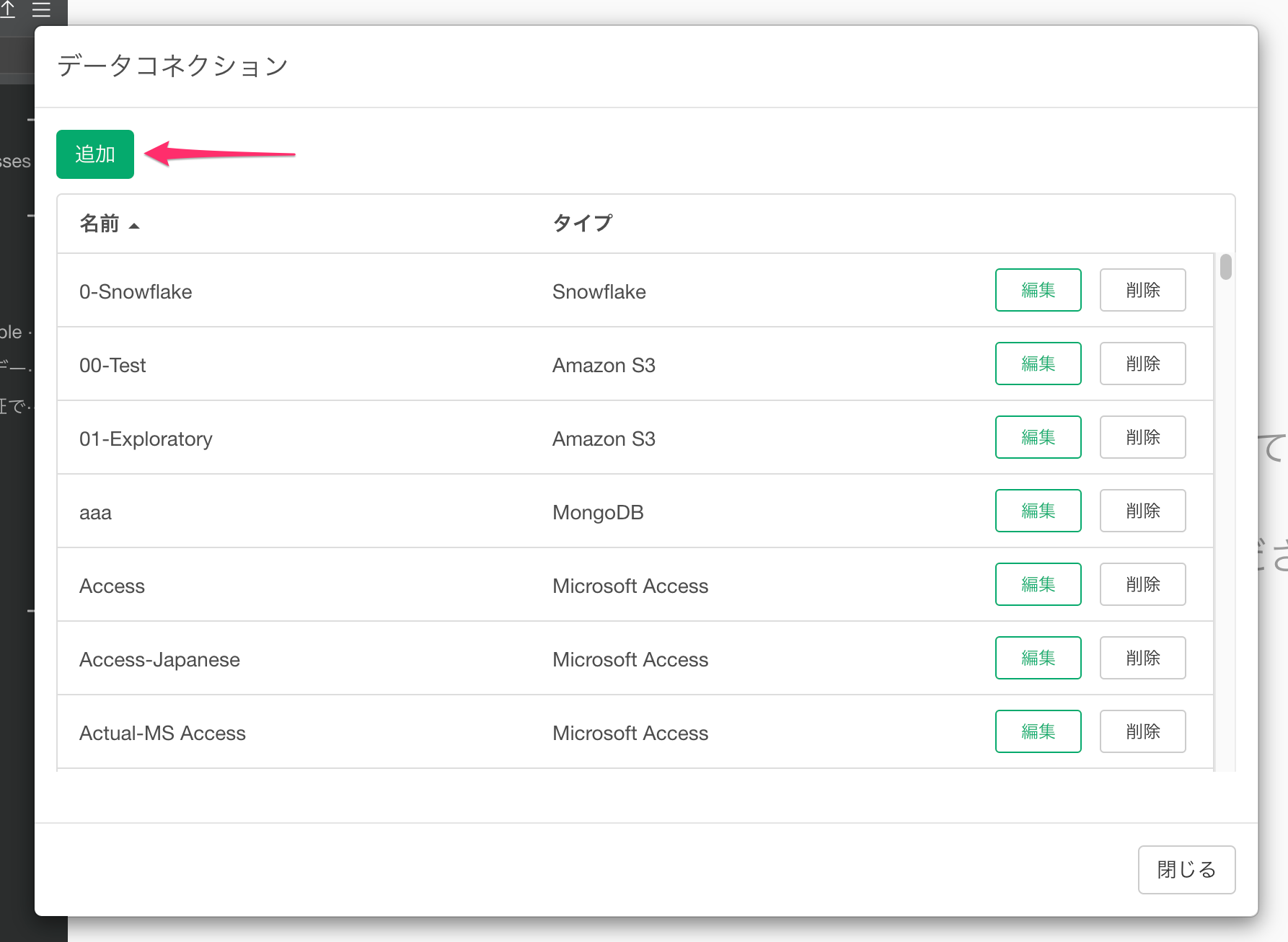The width and height of the screenshot is (1288, 942).
Task: Edit the aaa MongoDB connection
Action: pos(1038,511)
